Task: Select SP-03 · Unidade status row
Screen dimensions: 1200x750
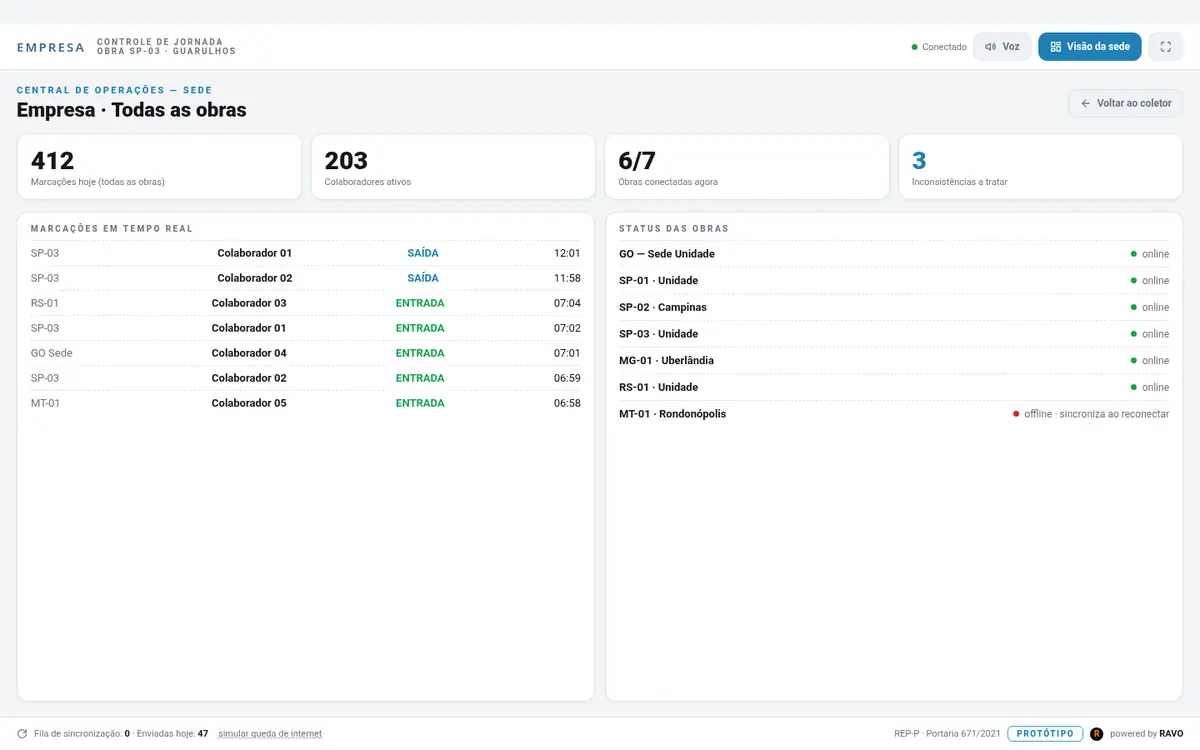Action: click(x=894, y=334)
